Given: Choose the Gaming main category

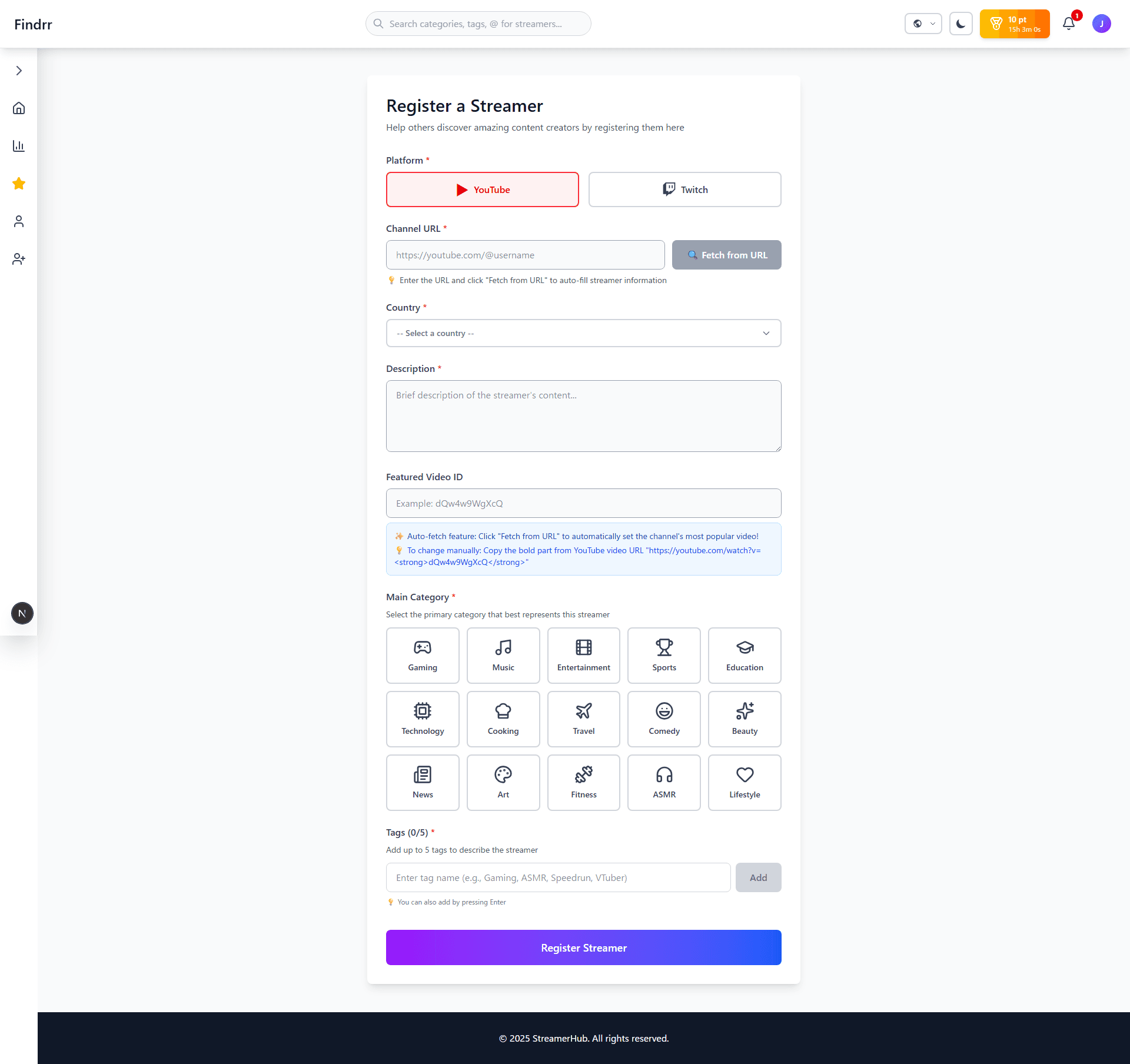Looking at the screenshot, I should coord(423,655).
